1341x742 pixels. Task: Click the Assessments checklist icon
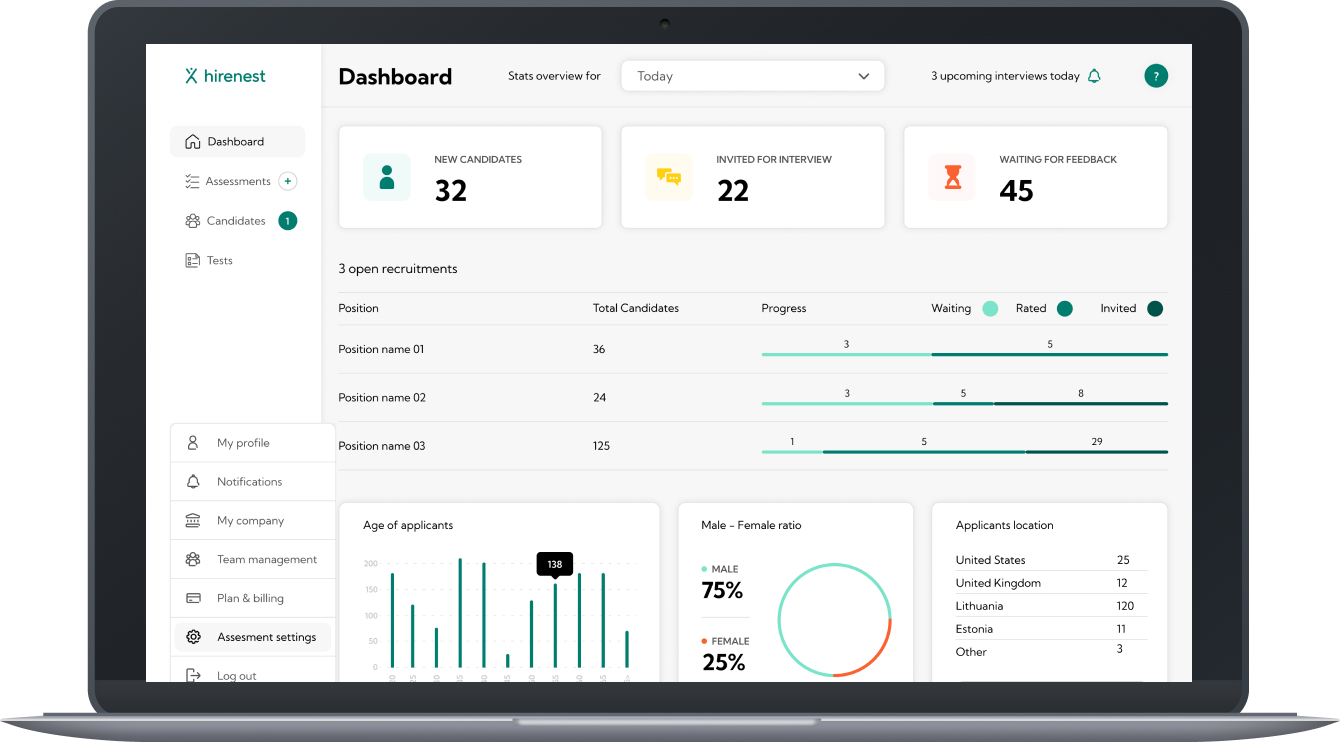pos(193,181)
